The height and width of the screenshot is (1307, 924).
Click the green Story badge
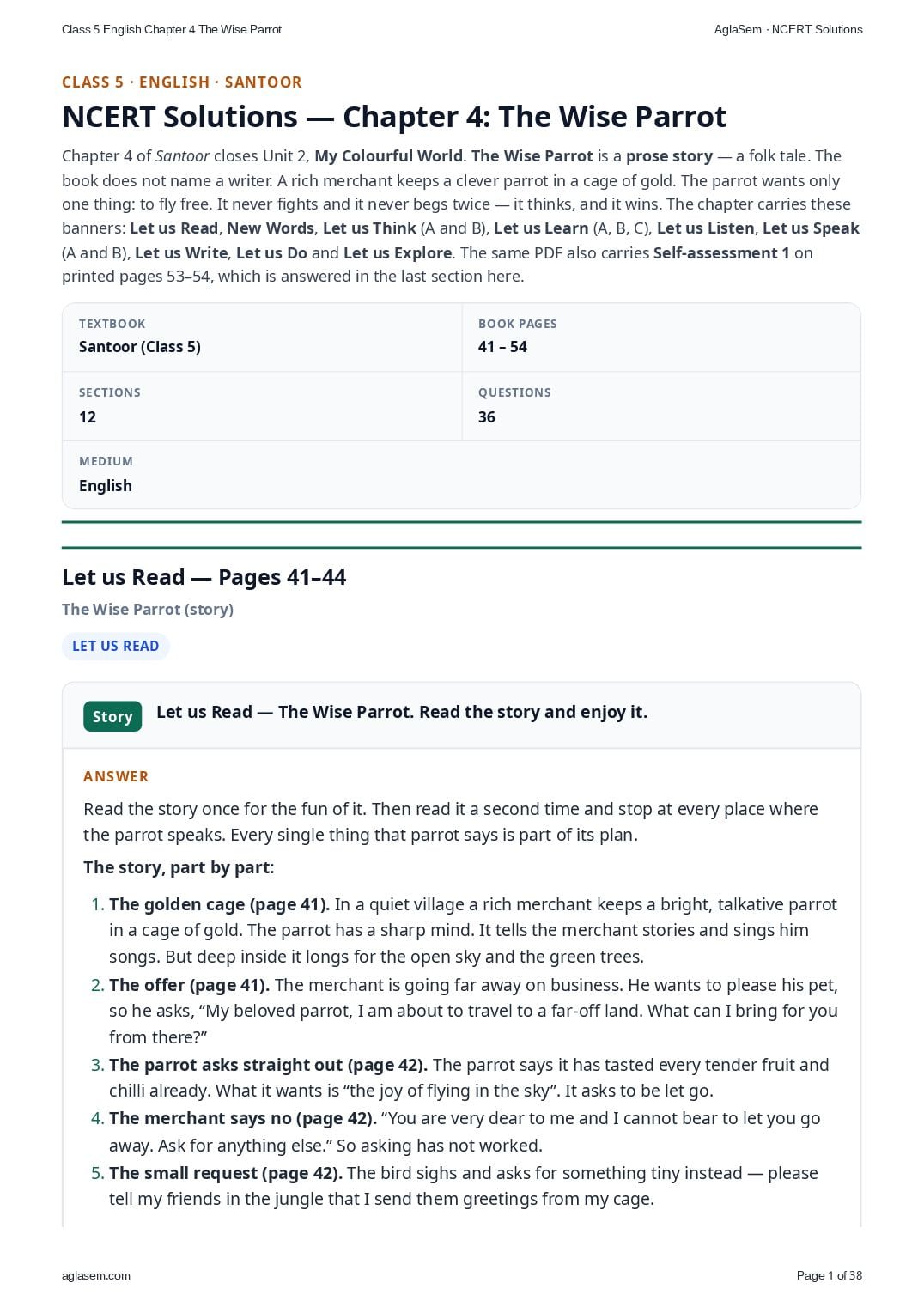click(112, 716)
